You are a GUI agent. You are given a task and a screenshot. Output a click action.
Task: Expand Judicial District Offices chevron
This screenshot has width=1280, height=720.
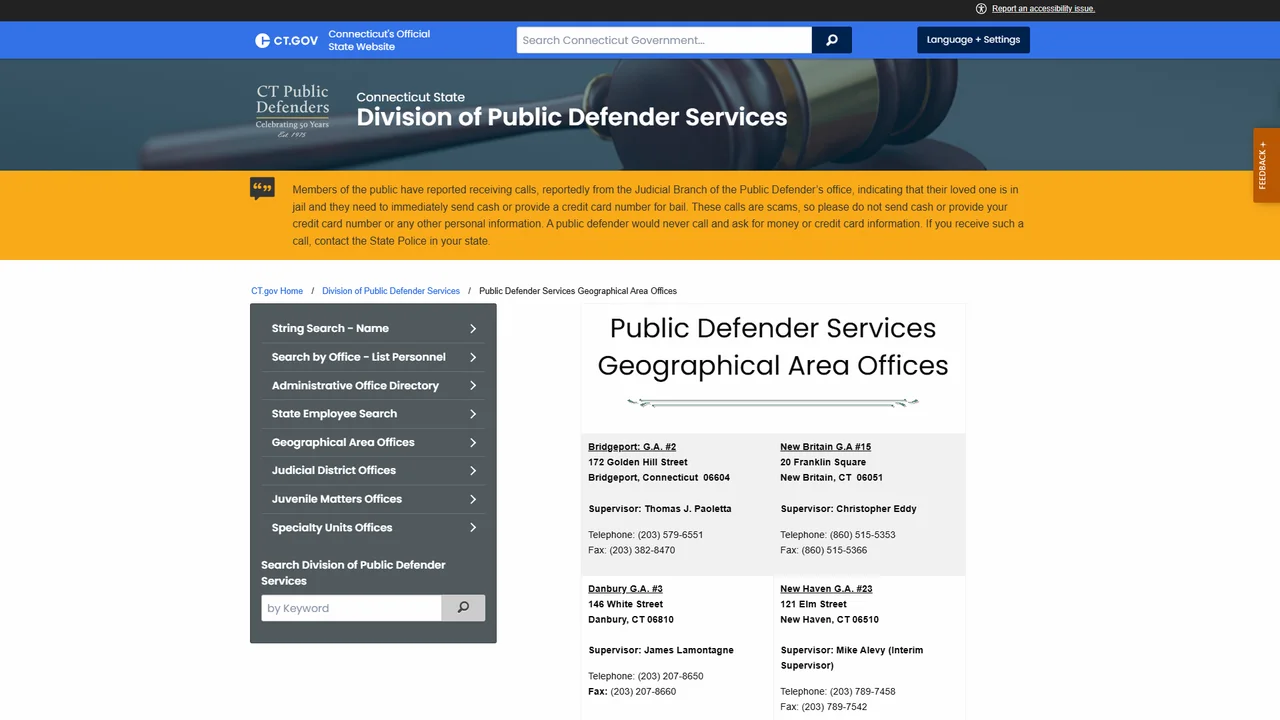(x=473, y=470)
